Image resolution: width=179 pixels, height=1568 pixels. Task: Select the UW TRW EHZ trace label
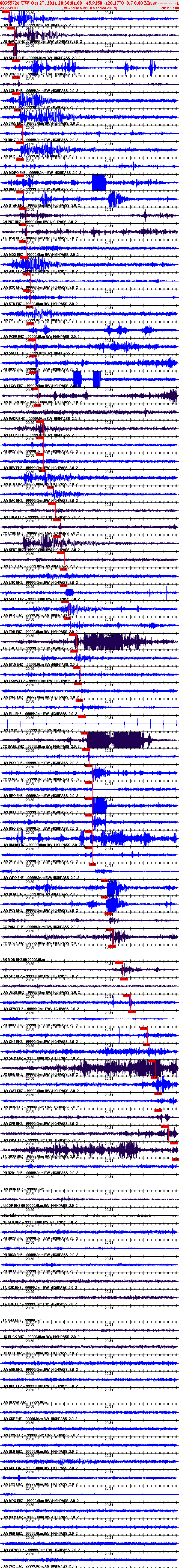(40, 124)
